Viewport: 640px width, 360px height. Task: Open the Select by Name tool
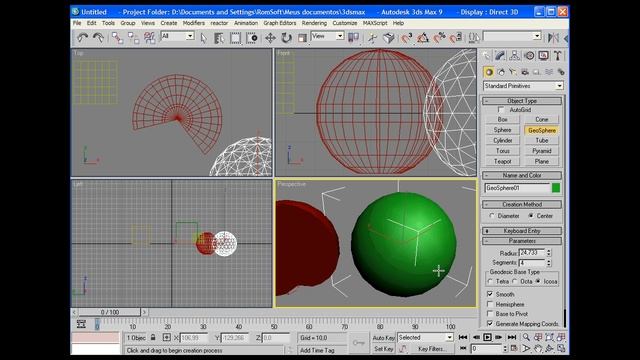click(219, 38)
